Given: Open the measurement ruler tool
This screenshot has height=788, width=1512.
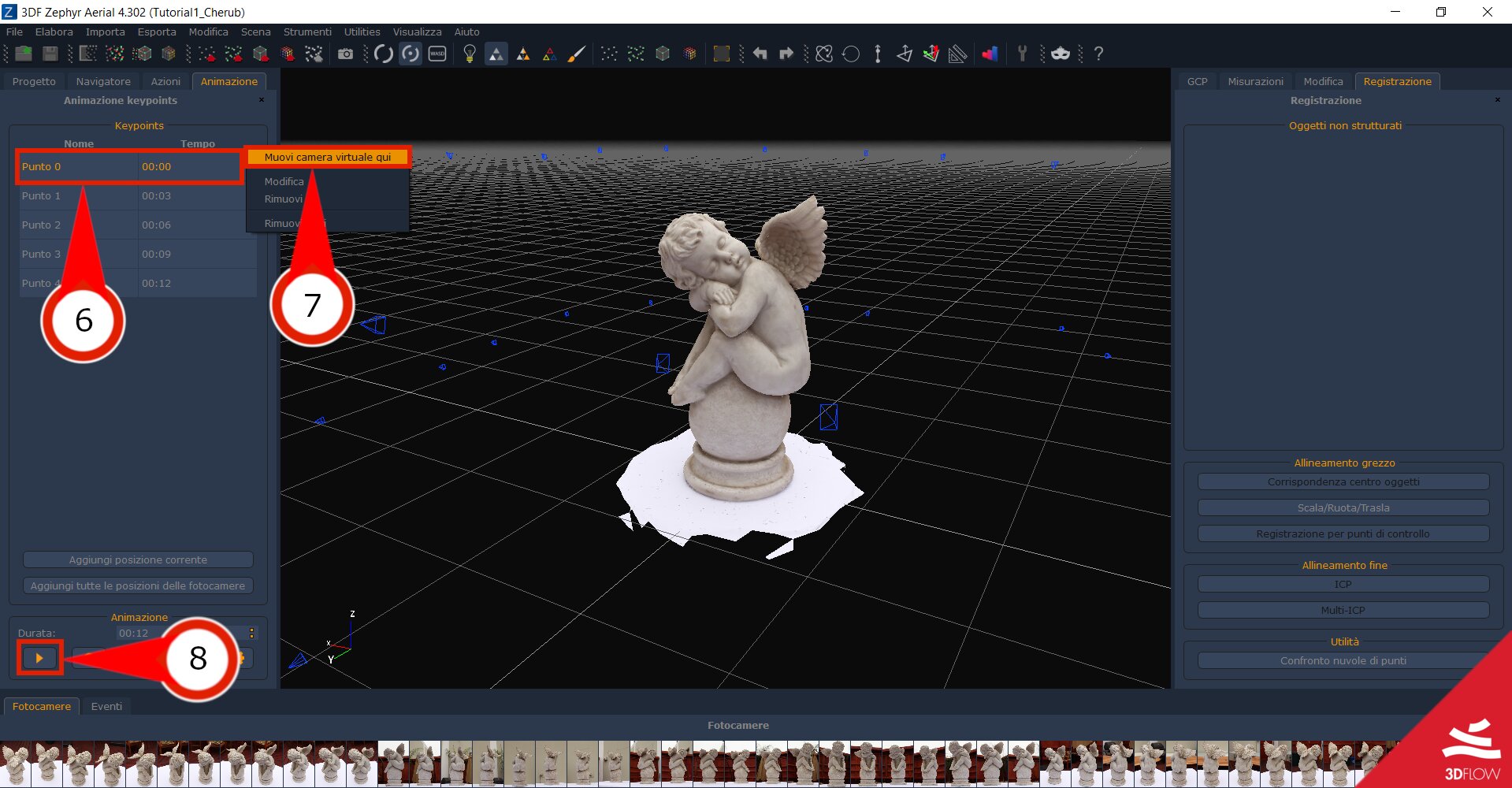Looking at the screenshot, I should click(957, 54).
